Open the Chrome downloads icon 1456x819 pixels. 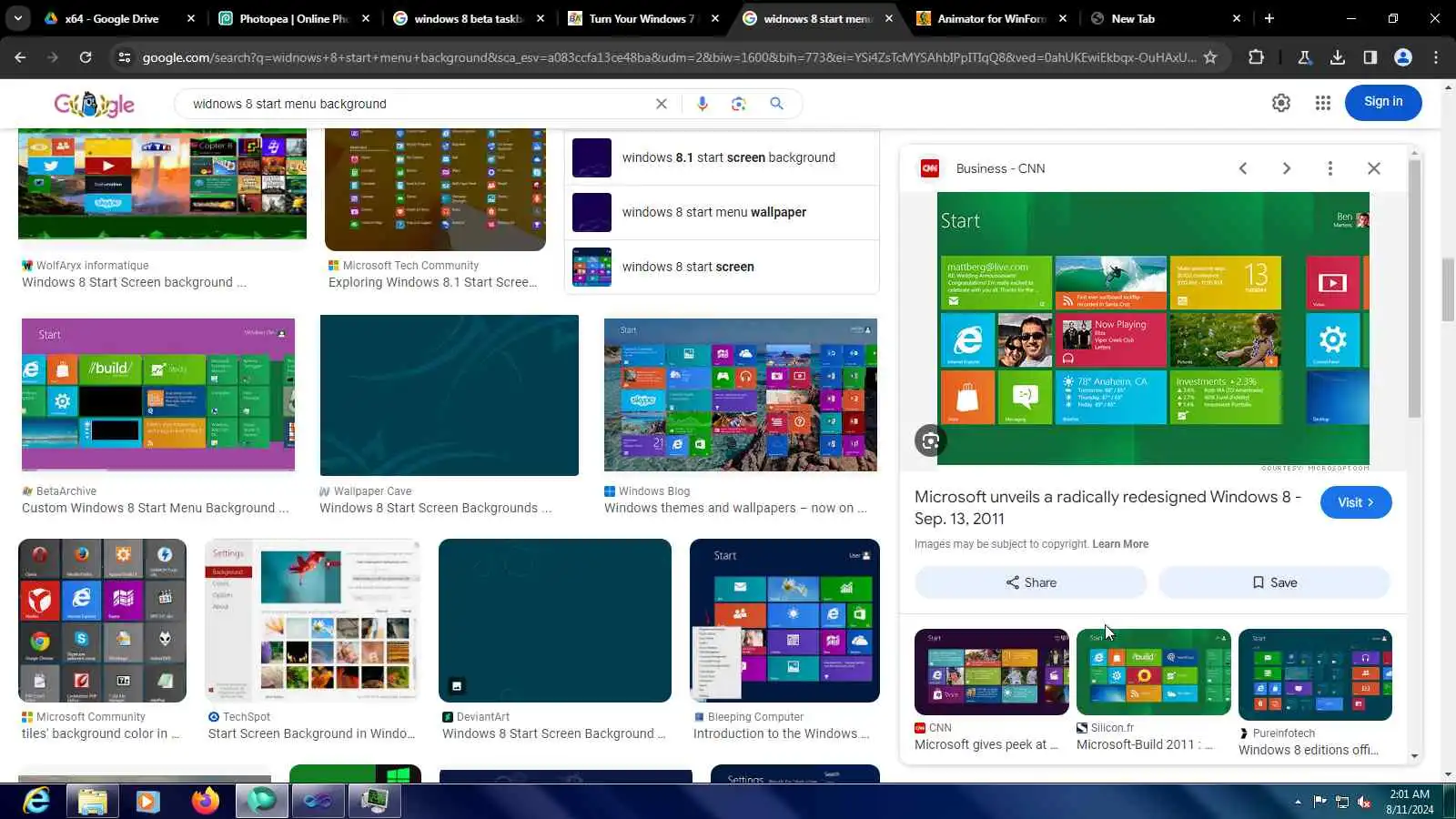1337,57
